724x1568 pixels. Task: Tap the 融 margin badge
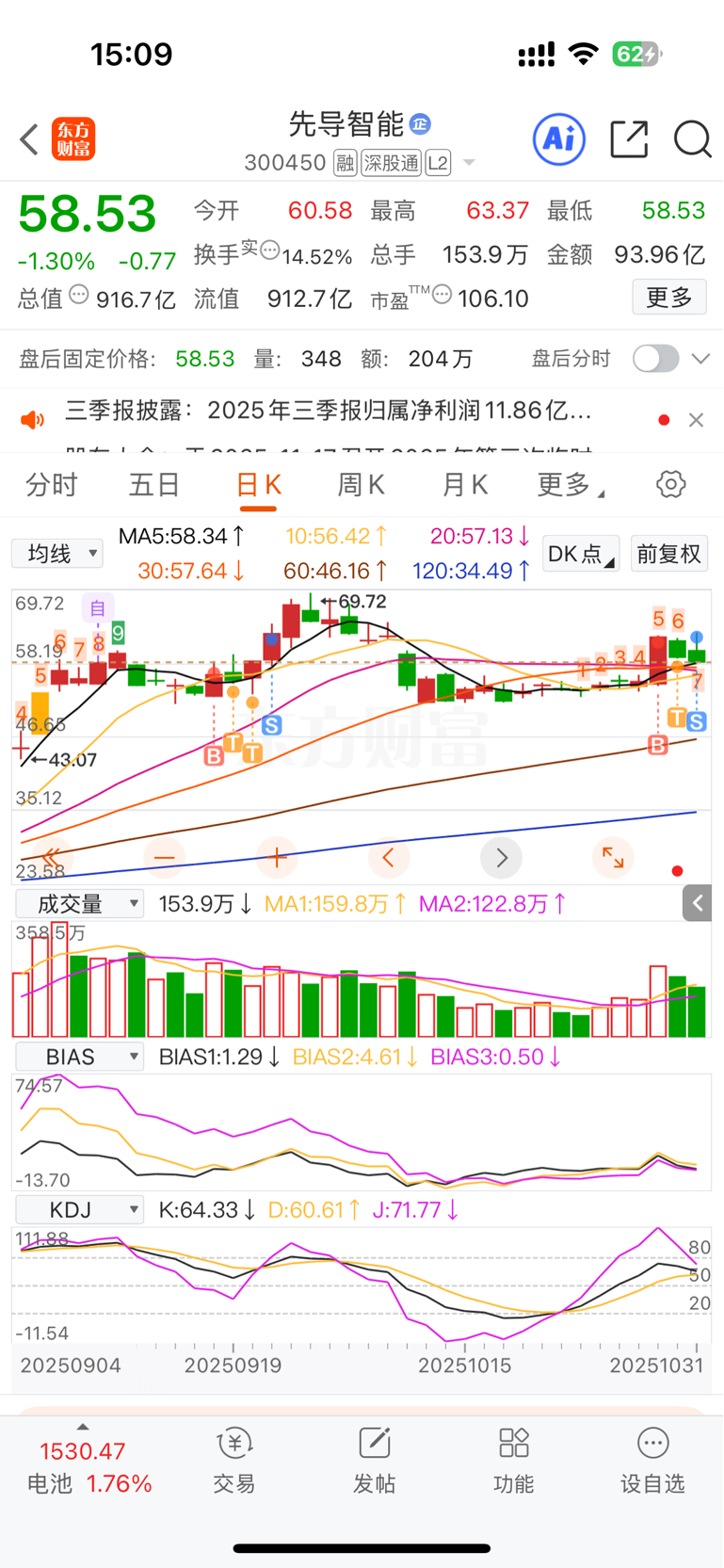[x=345, y=163]
